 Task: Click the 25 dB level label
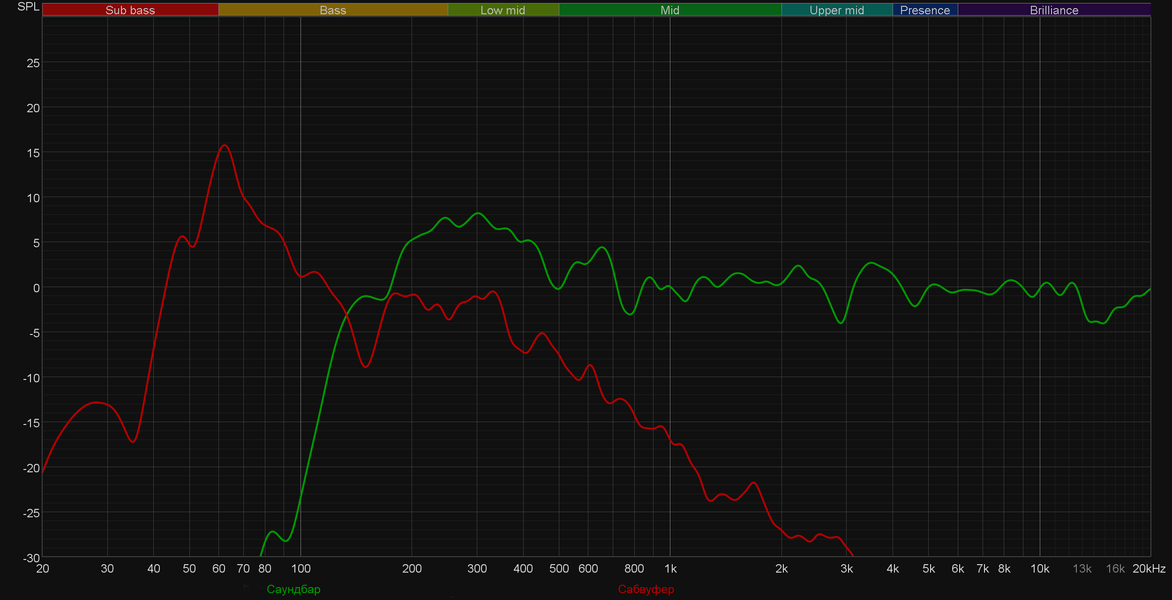tap(33, 63)
